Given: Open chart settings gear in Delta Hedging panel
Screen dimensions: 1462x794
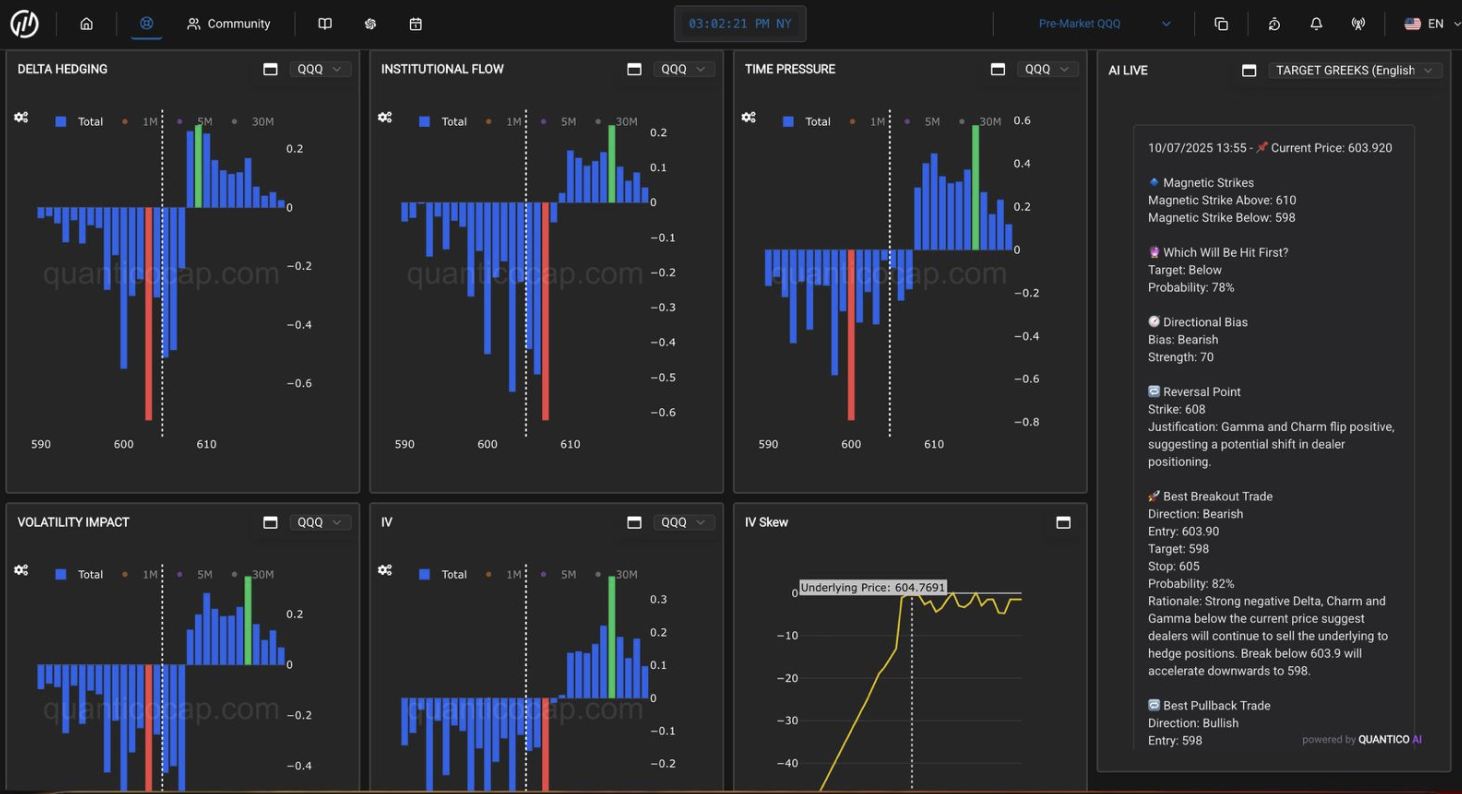Looking at the screenshot, I should [21, 117].
